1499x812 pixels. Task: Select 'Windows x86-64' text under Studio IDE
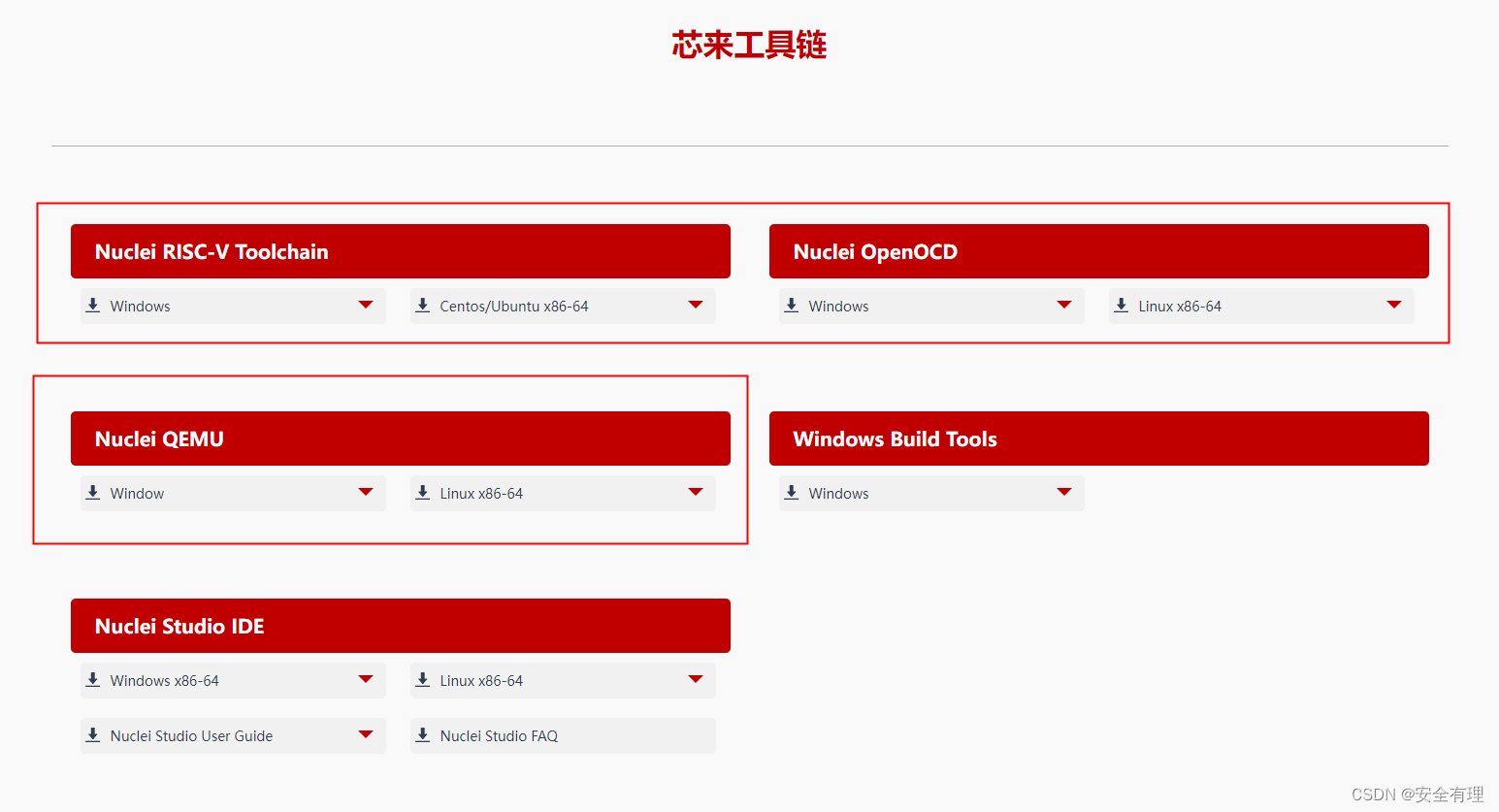(x=164, y=681)
